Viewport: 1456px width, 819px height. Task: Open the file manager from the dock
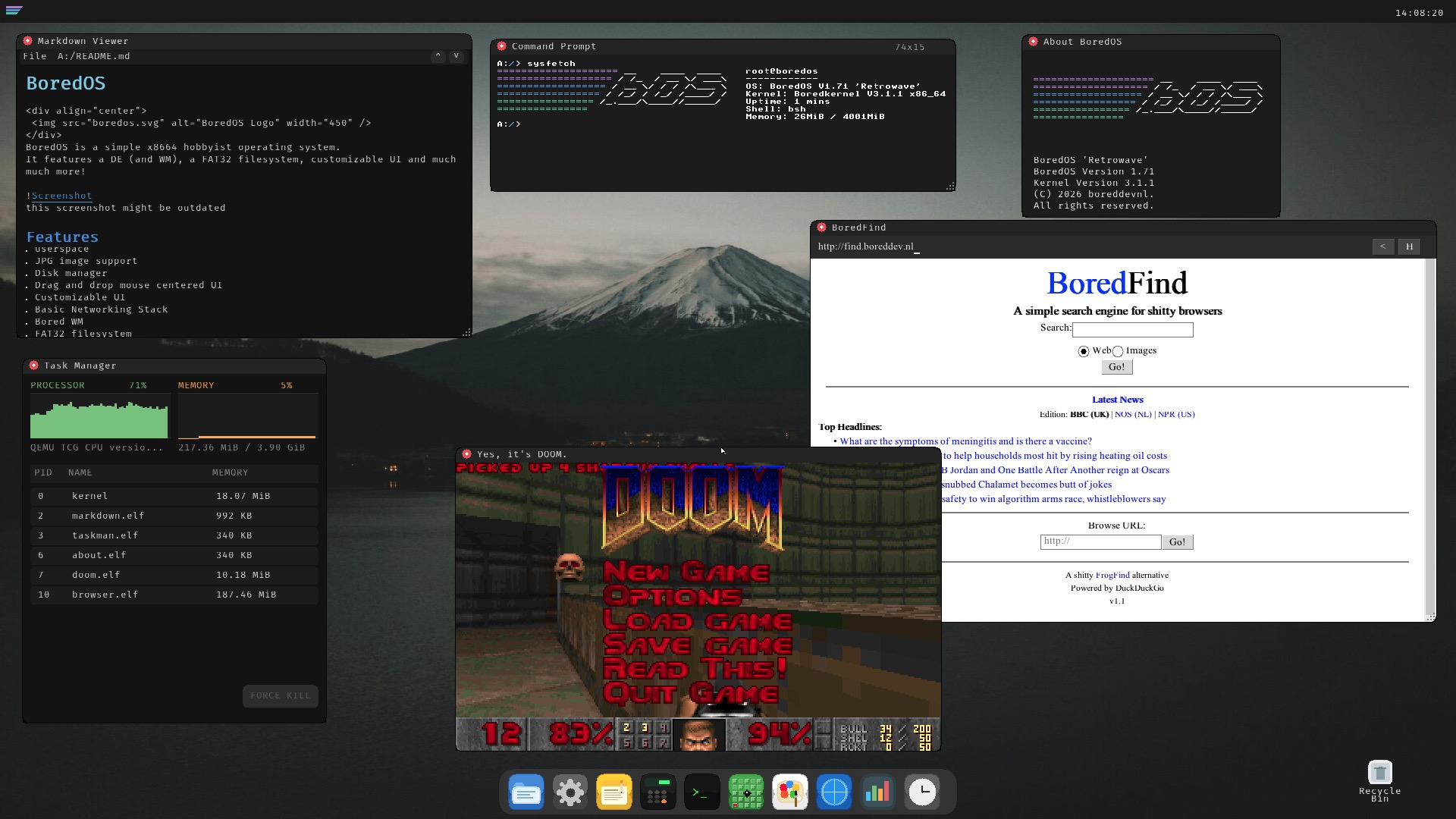(526, 791)
